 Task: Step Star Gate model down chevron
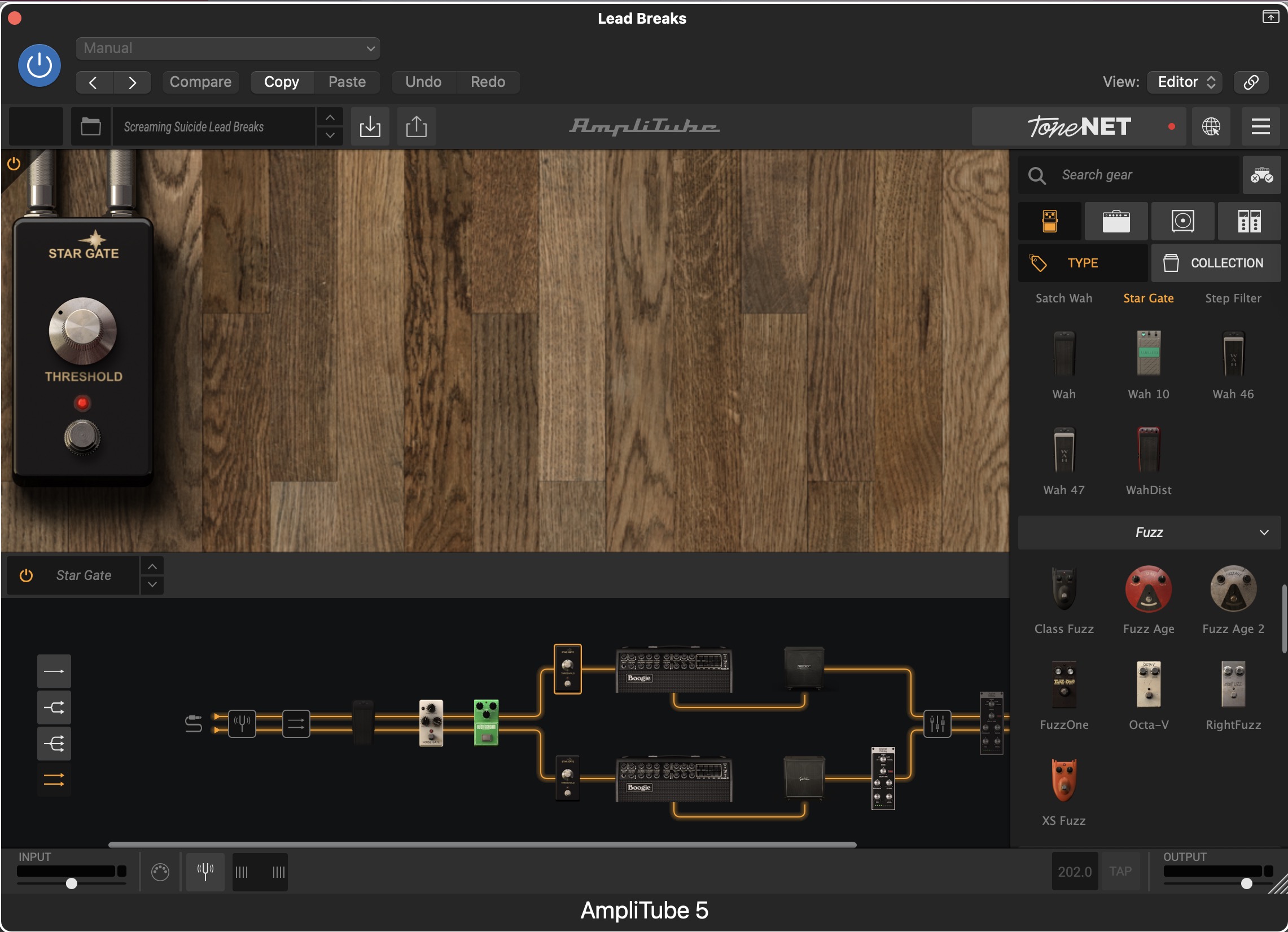click(x=152, y=584)
